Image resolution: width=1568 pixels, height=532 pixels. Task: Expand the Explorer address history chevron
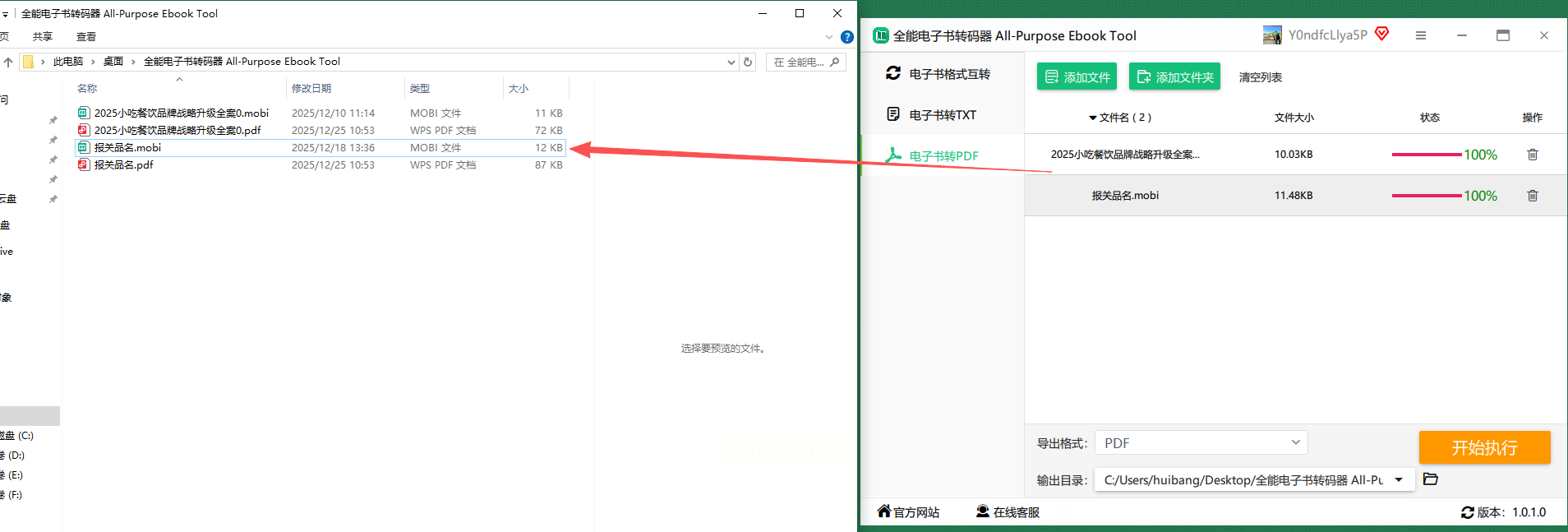(731, 62)
